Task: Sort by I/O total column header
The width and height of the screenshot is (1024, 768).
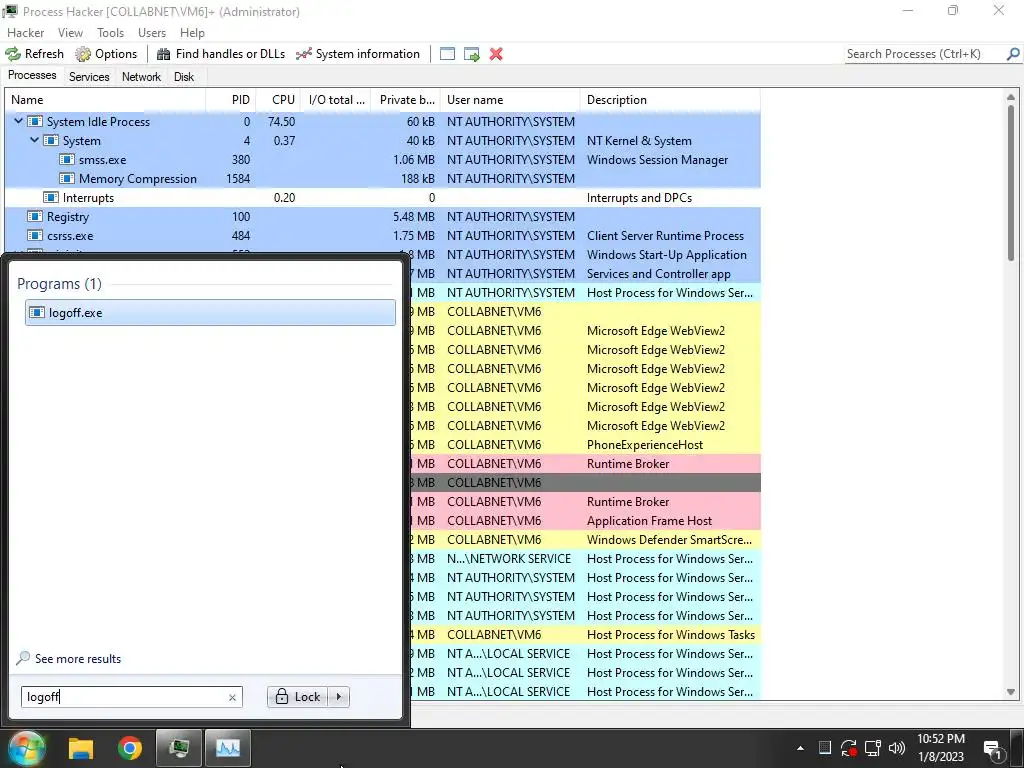Action: click(x=336, y=100)
